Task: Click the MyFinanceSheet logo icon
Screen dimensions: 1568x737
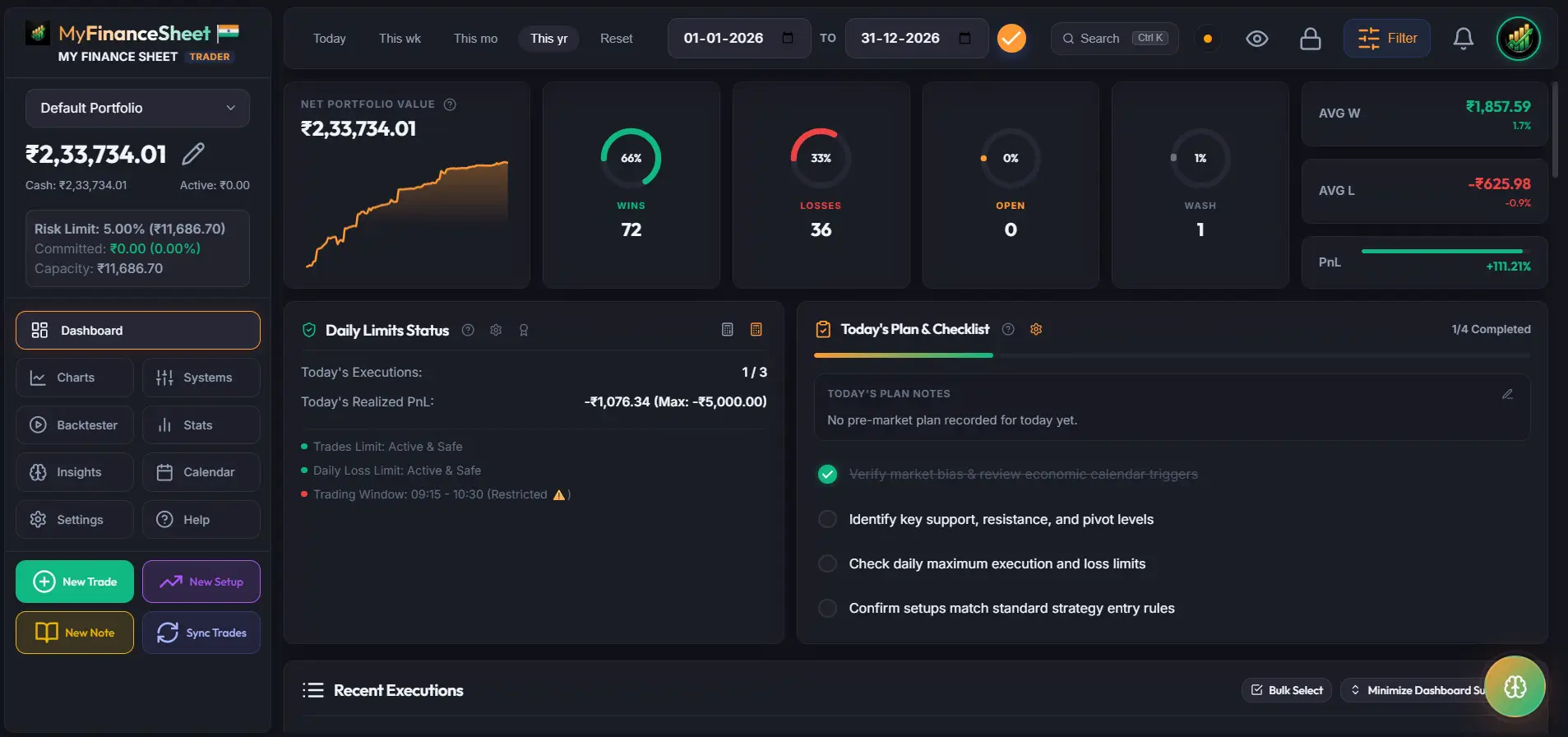Action: click(x=37, y=33)
